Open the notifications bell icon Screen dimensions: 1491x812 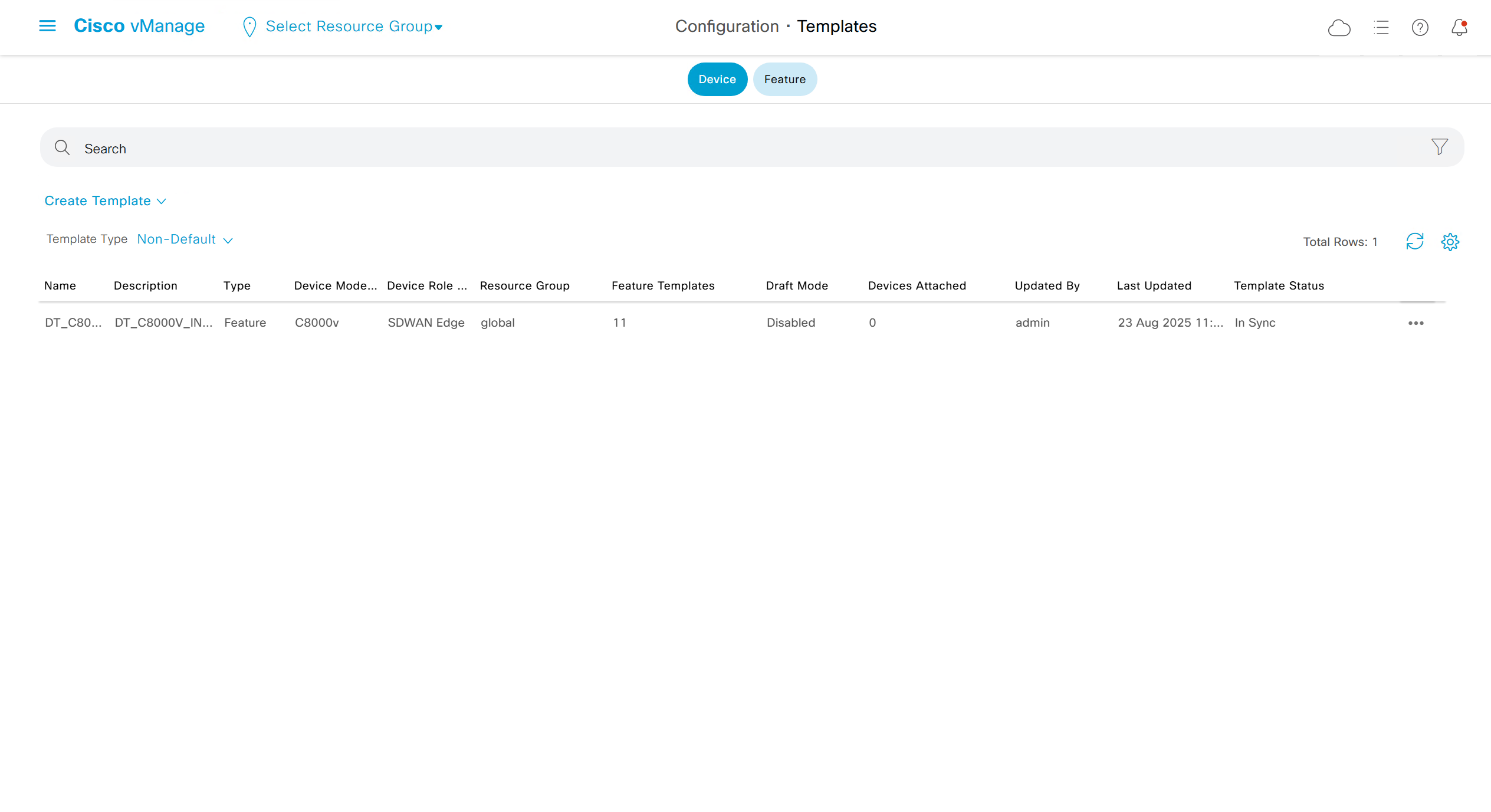click(x=1459, y=28)
